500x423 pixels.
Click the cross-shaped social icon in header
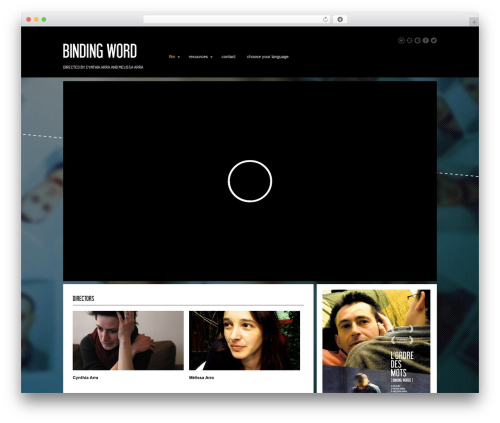(409, 40)
